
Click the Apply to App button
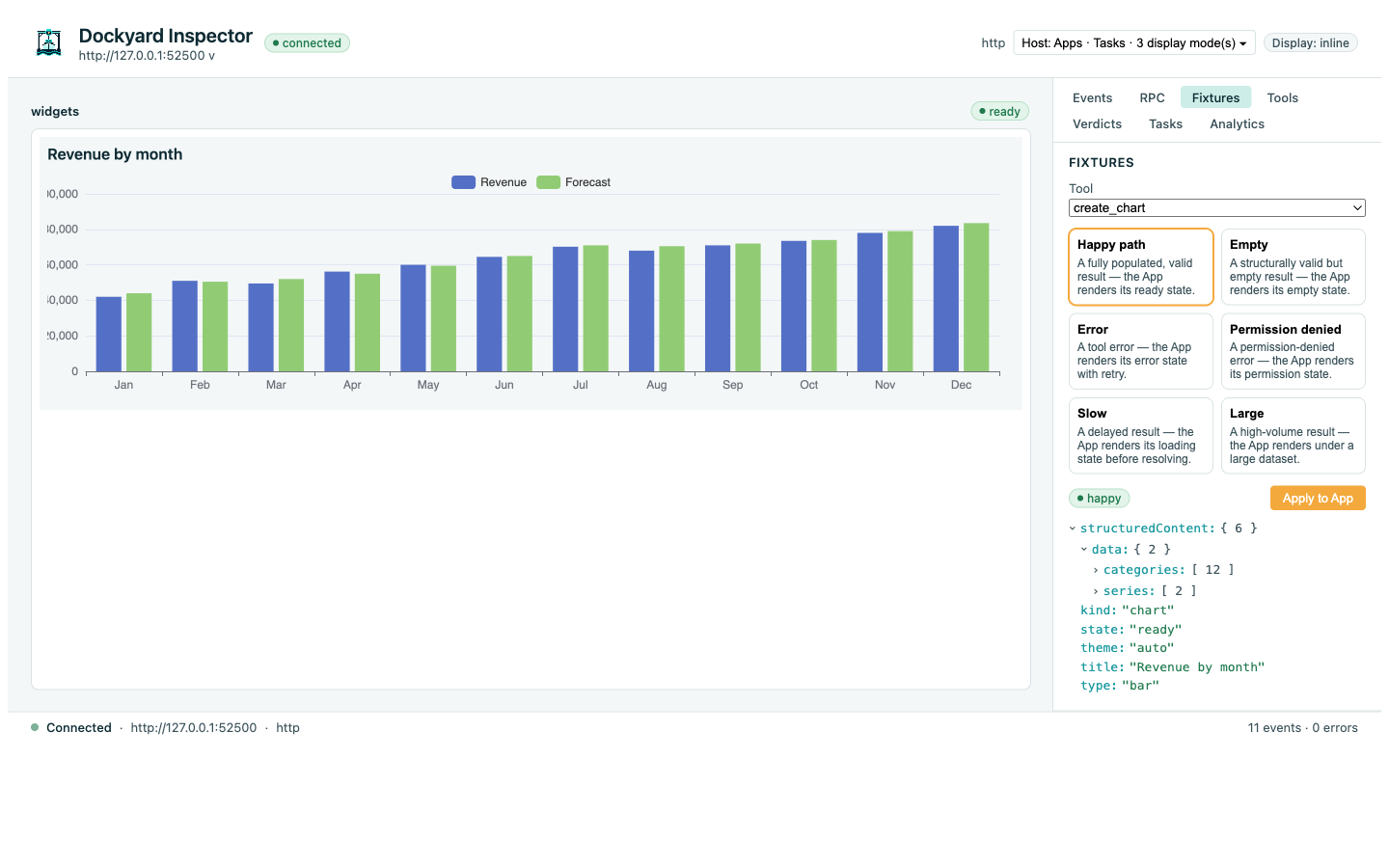pyautogui.click(x=1318, y=499)
